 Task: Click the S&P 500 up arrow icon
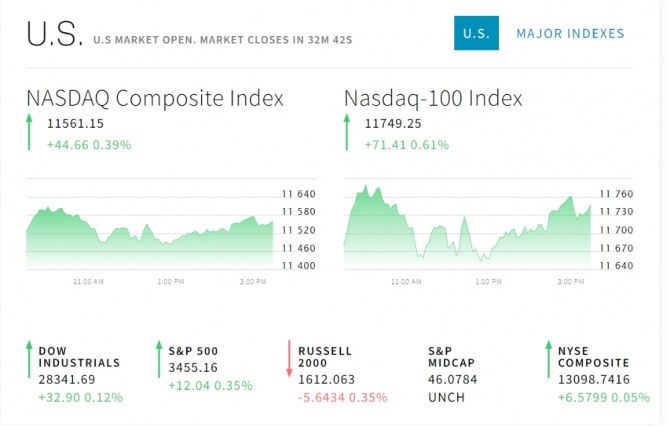pos(158,359)
